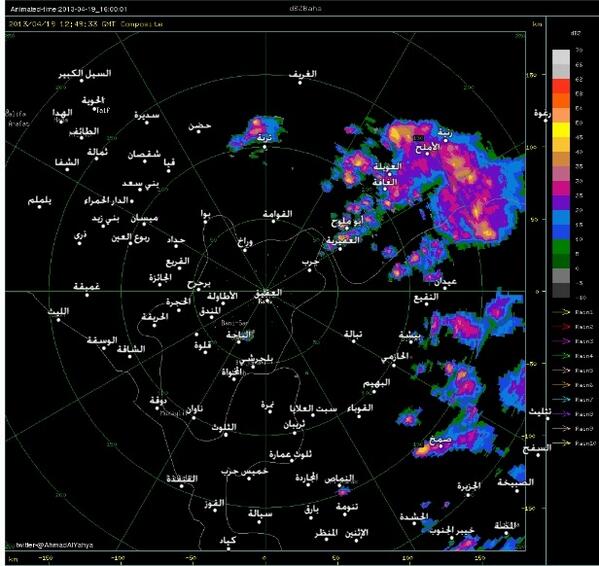The height and width of the screenshot is (566, 599).
Task: Click the Animated time header text
Action: pyautogui.click(x=69, y=9)
